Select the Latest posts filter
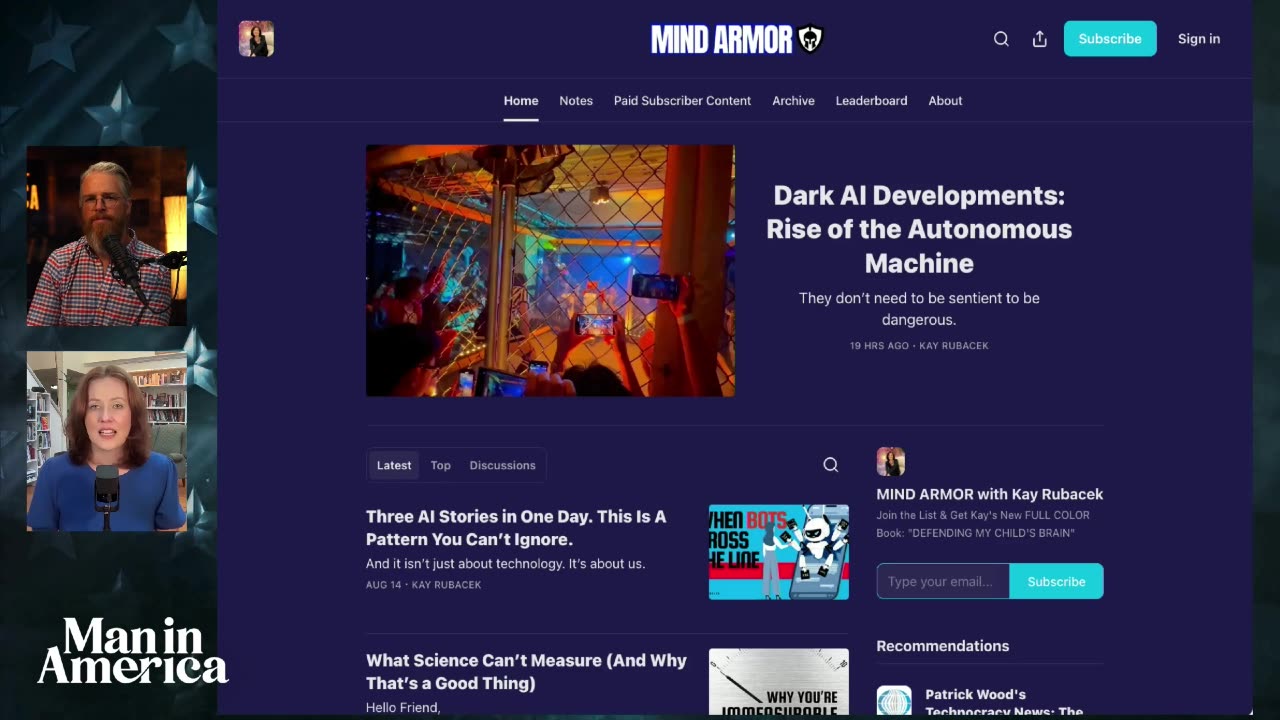The width and height of the screenshot is (1280, 720). [x=394, y=465]
